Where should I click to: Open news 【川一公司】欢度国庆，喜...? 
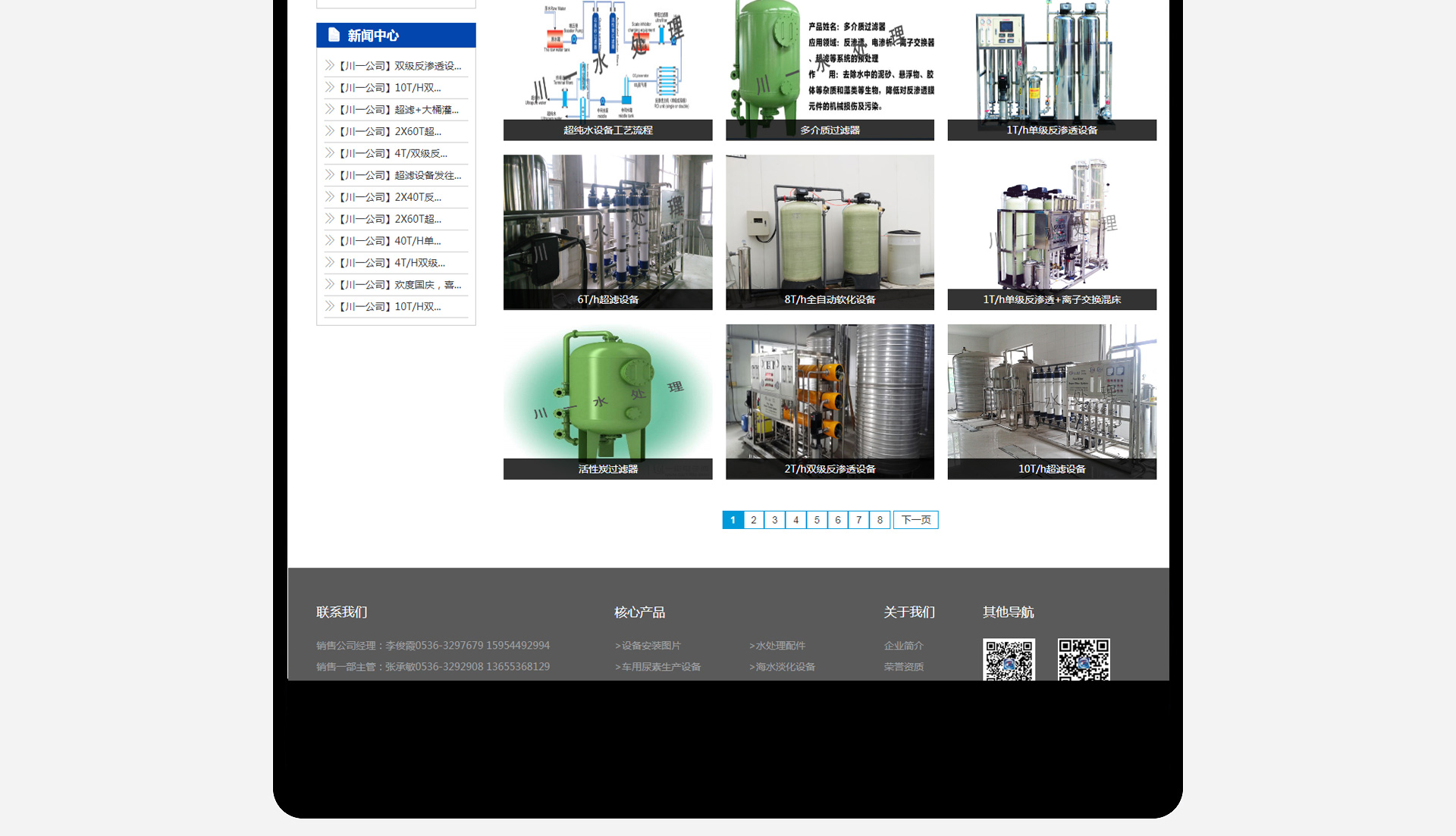coord(399,286)
